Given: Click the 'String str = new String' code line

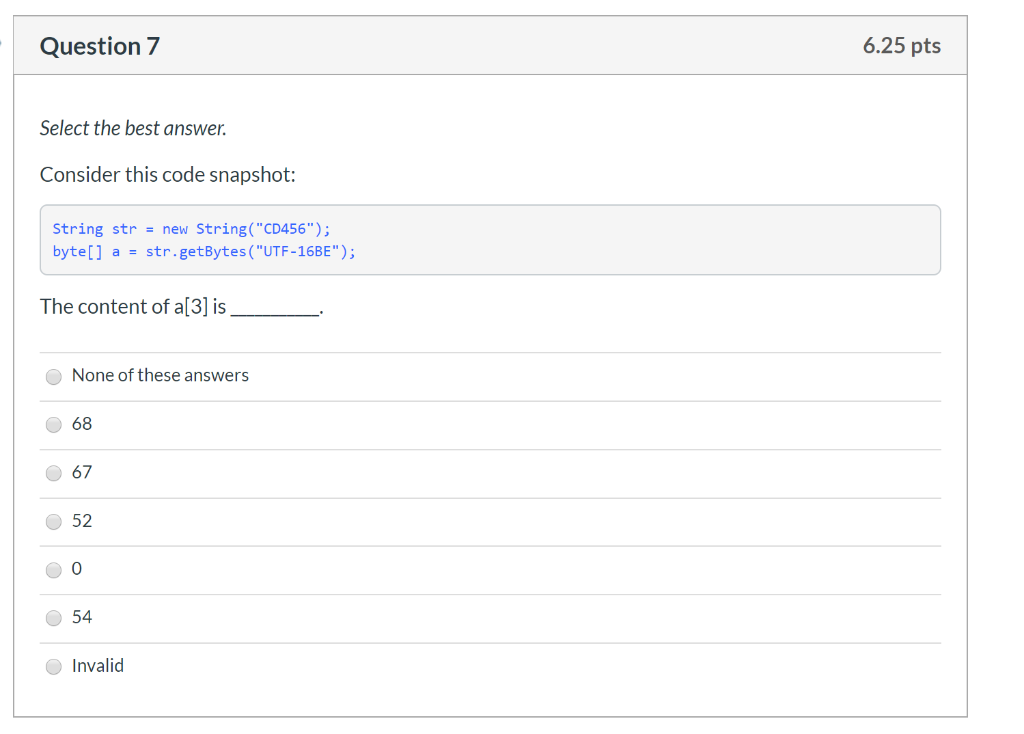Looking at the screenshot, I should (191, 229).
